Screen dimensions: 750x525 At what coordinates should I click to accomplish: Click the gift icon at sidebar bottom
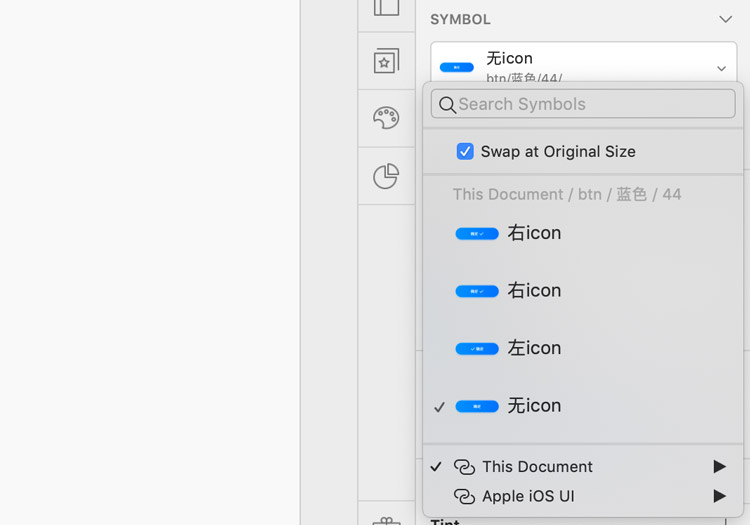[x=386, y=521]
